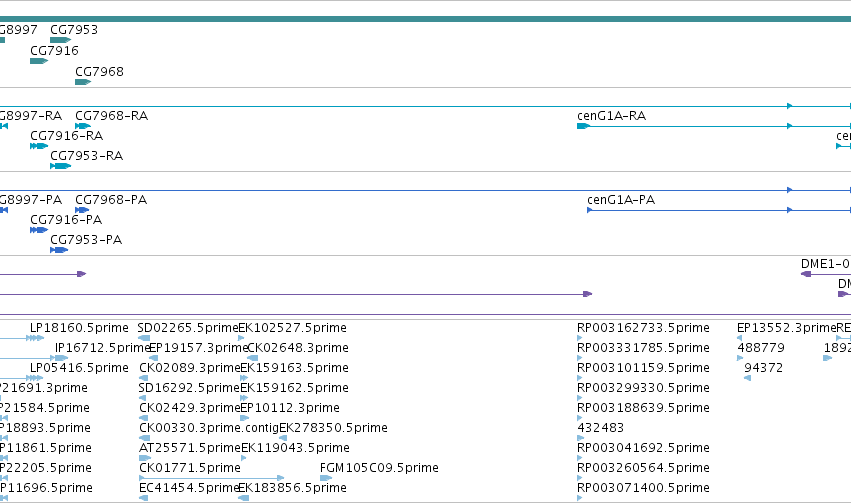Open the feature labeled 94372
The width and height of the screenshot is (851, 503).
tap(764, 368)
